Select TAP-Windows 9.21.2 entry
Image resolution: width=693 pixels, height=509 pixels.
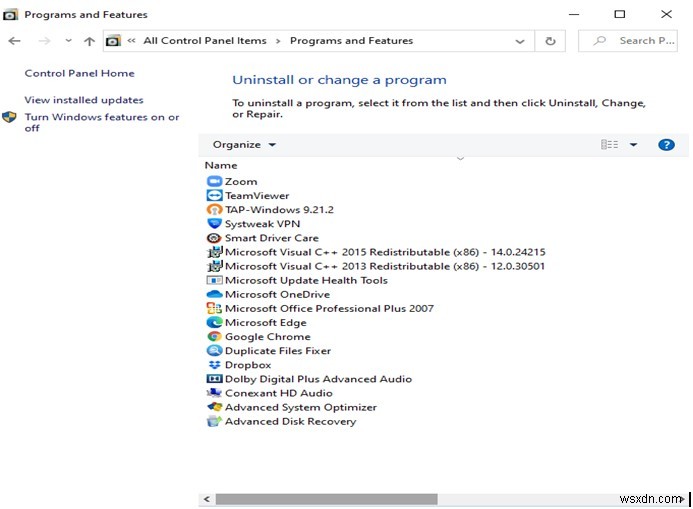pyautogui.click(x=279, y=210)
